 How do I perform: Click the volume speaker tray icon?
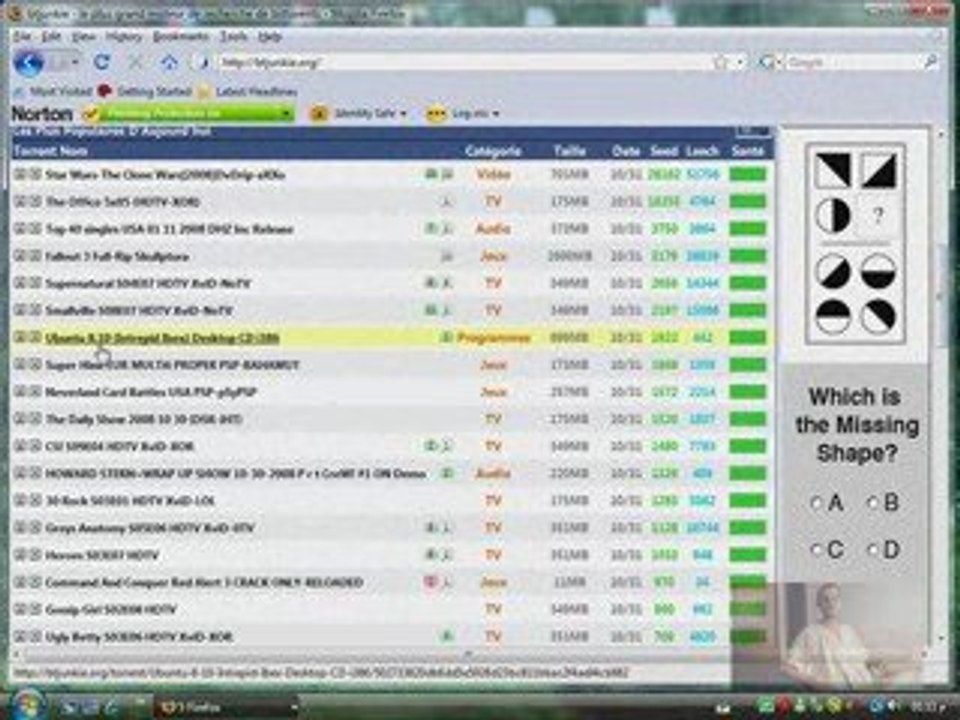(892, 706)
